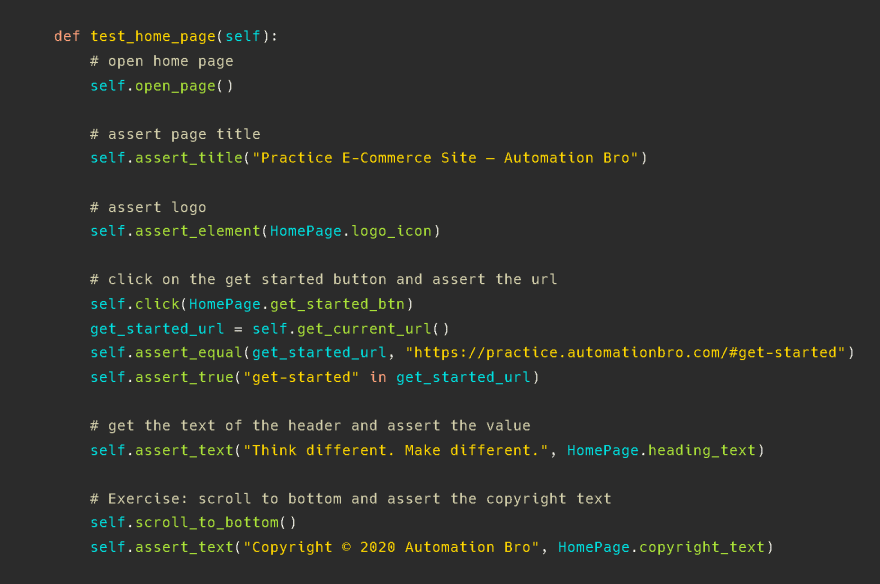The image size is (880, 584).
Task: Click the 'in' keyword in assert_true line
Action: click(378, 377)
